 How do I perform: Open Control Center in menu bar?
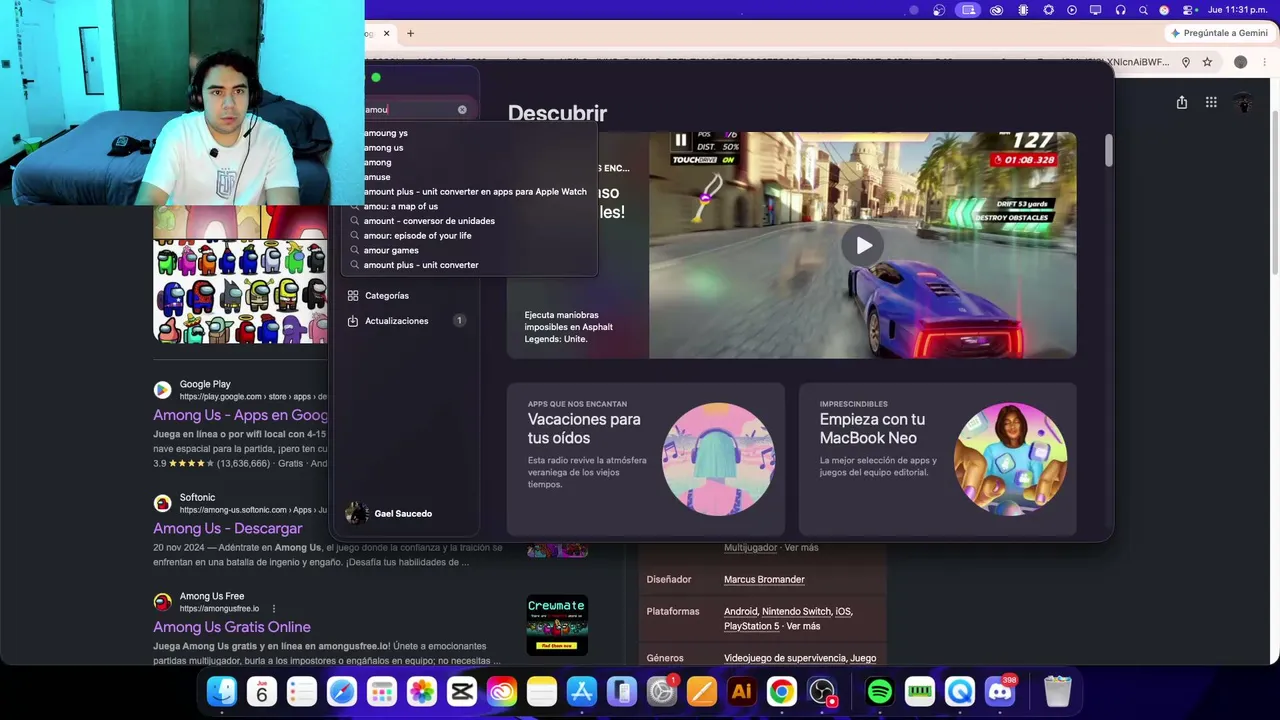(x=1187, y=10)
